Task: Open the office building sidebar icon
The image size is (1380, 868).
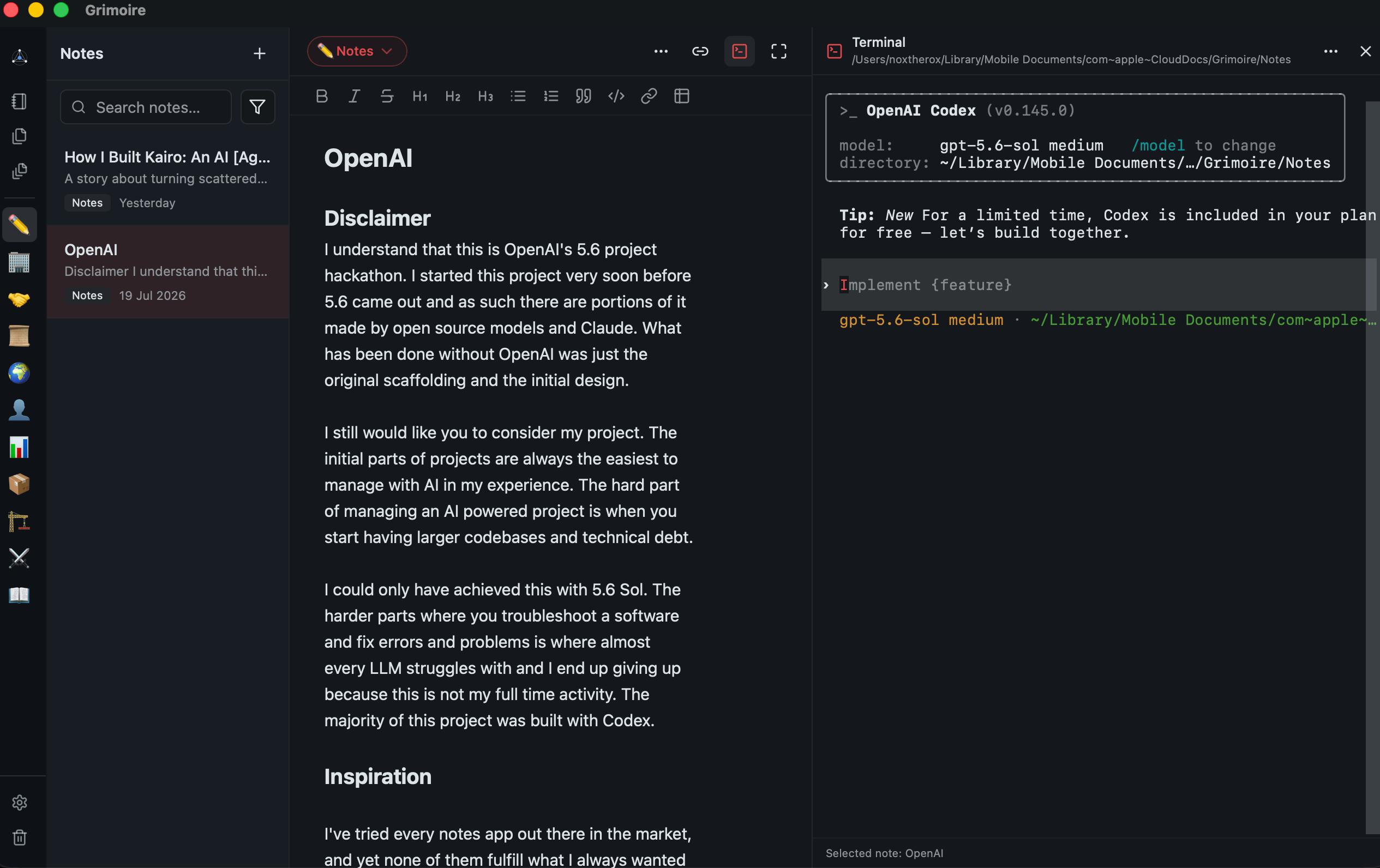Action: (x=20, y=262)
